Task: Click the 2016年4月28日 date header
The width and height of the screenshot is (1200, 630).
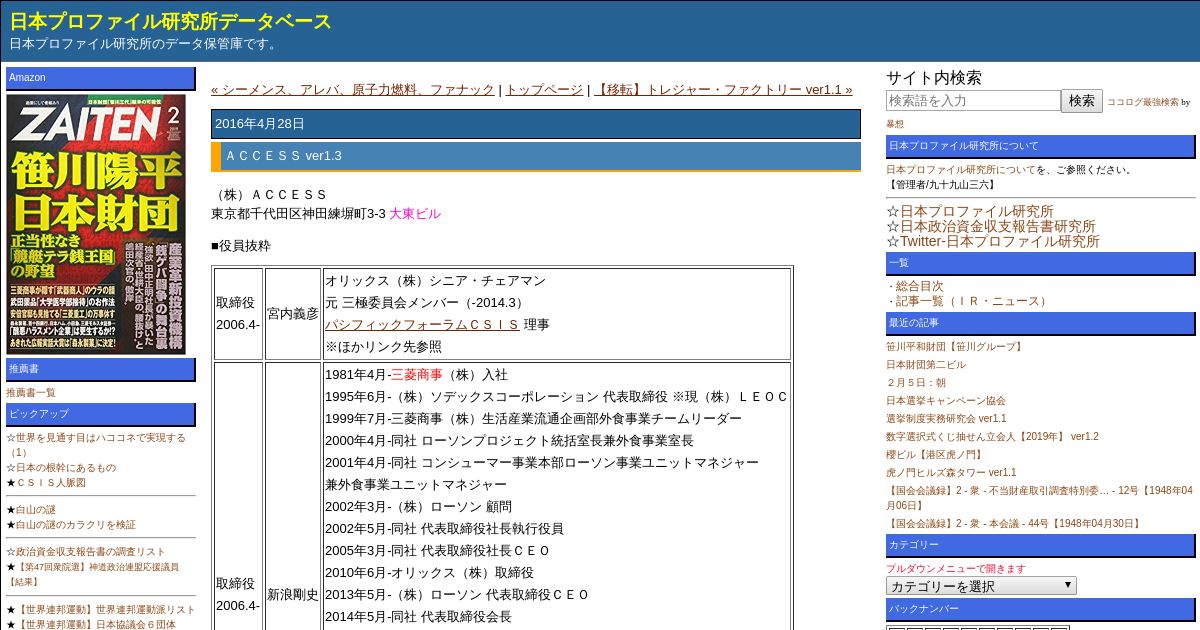Action: (x=536, y=124)
